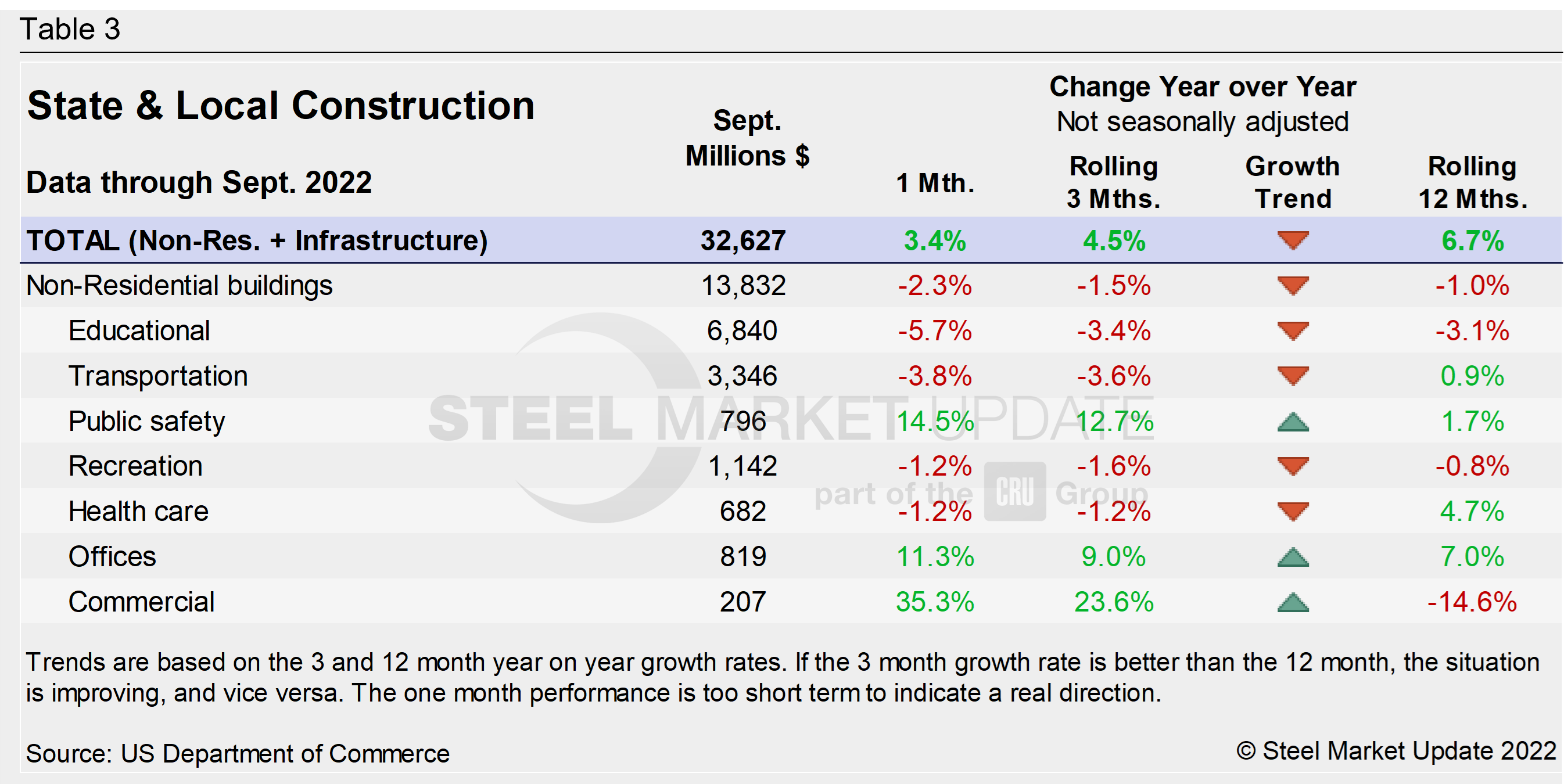Click the CRU logo in the watermark
This screenshot has height=784, width=1564.
coord(1014,491)
